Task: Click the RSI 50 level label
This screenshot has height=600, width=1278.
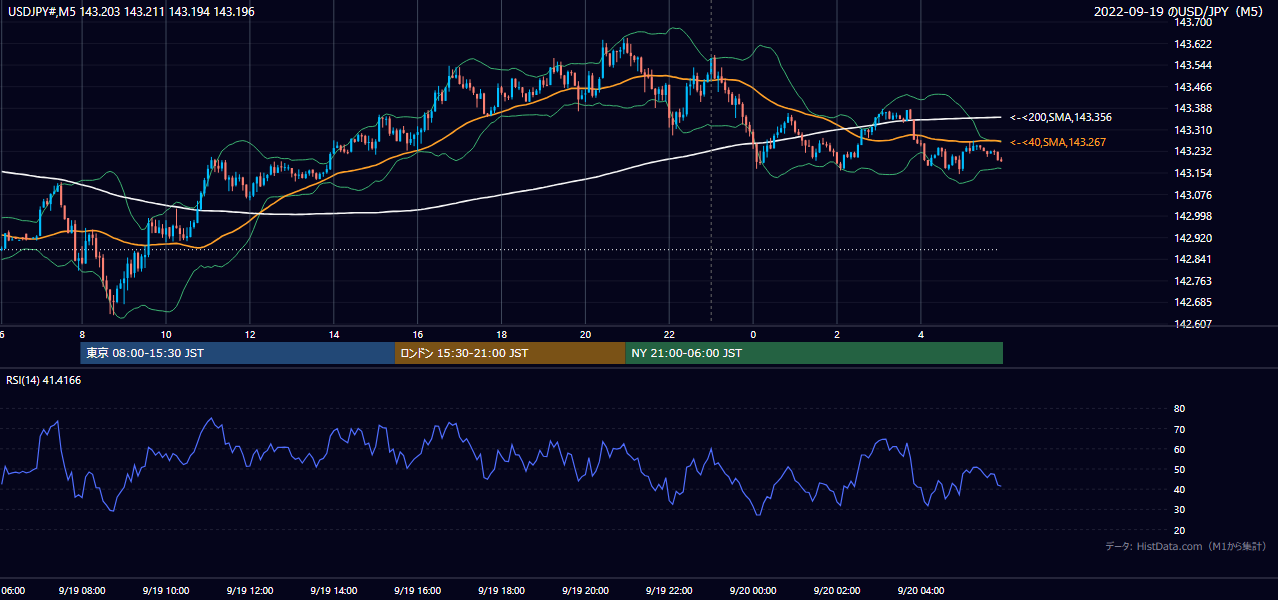Action: tap(1179, 469)
